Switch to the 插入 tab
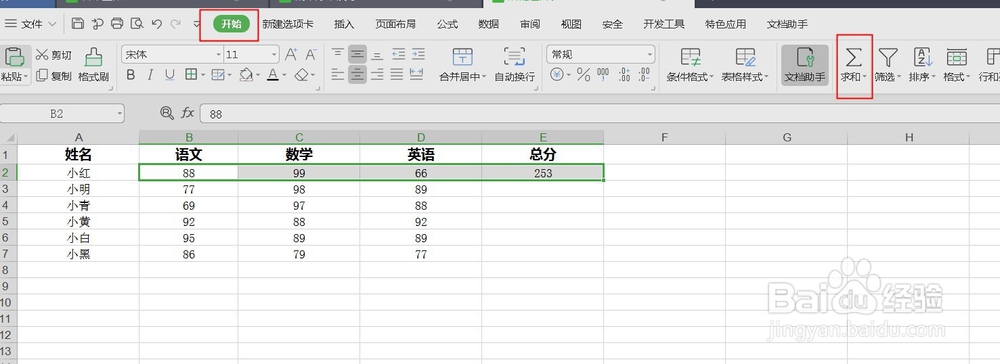The height and width of the screenshot is (364, 1000). tap(344, 24)
